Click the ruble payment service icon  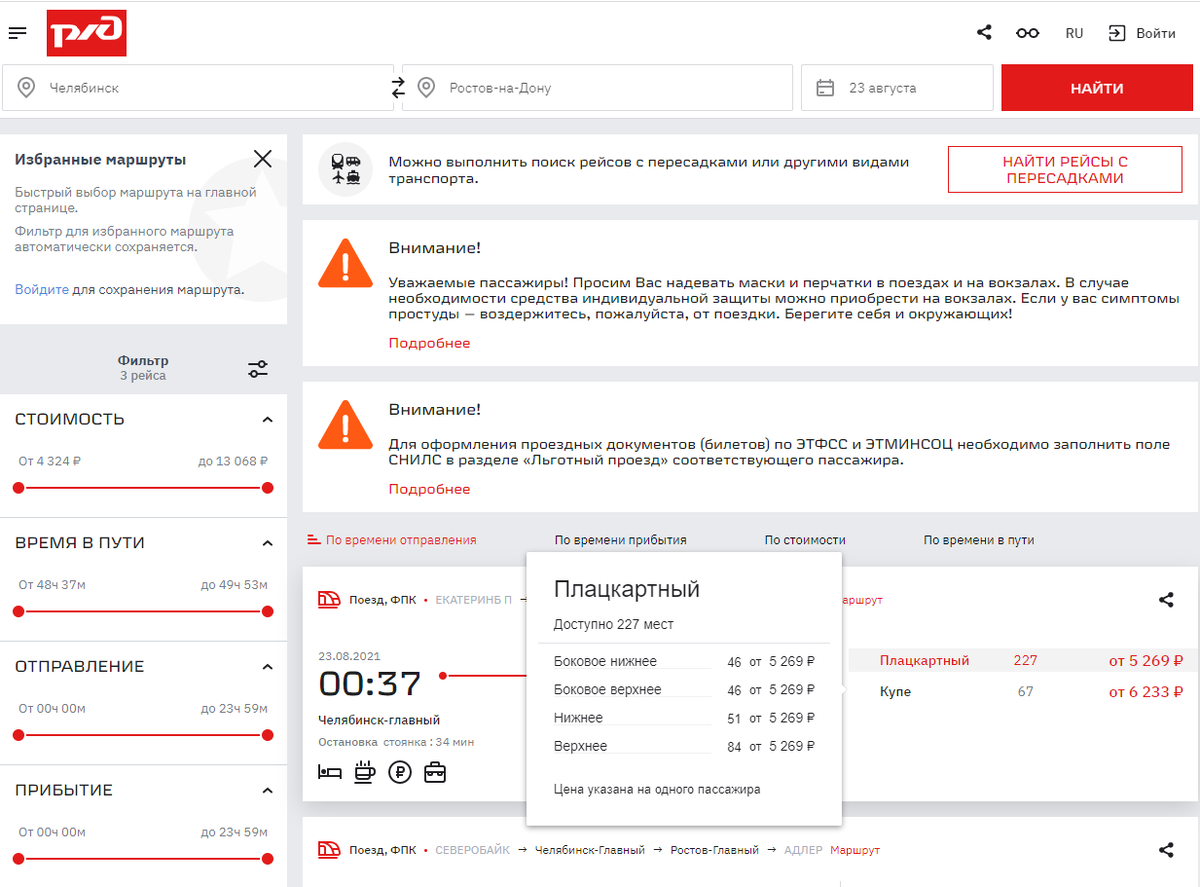400,772
